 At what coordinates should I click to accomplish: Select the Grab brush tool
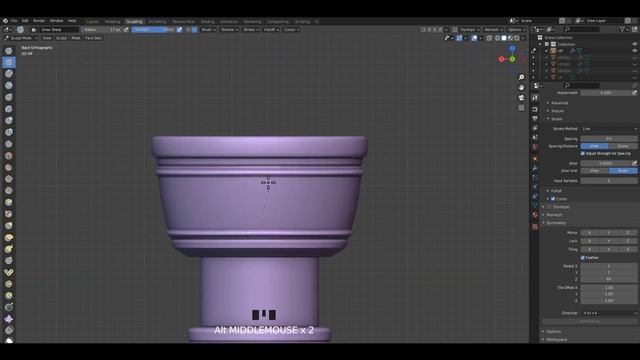[9, 226]
